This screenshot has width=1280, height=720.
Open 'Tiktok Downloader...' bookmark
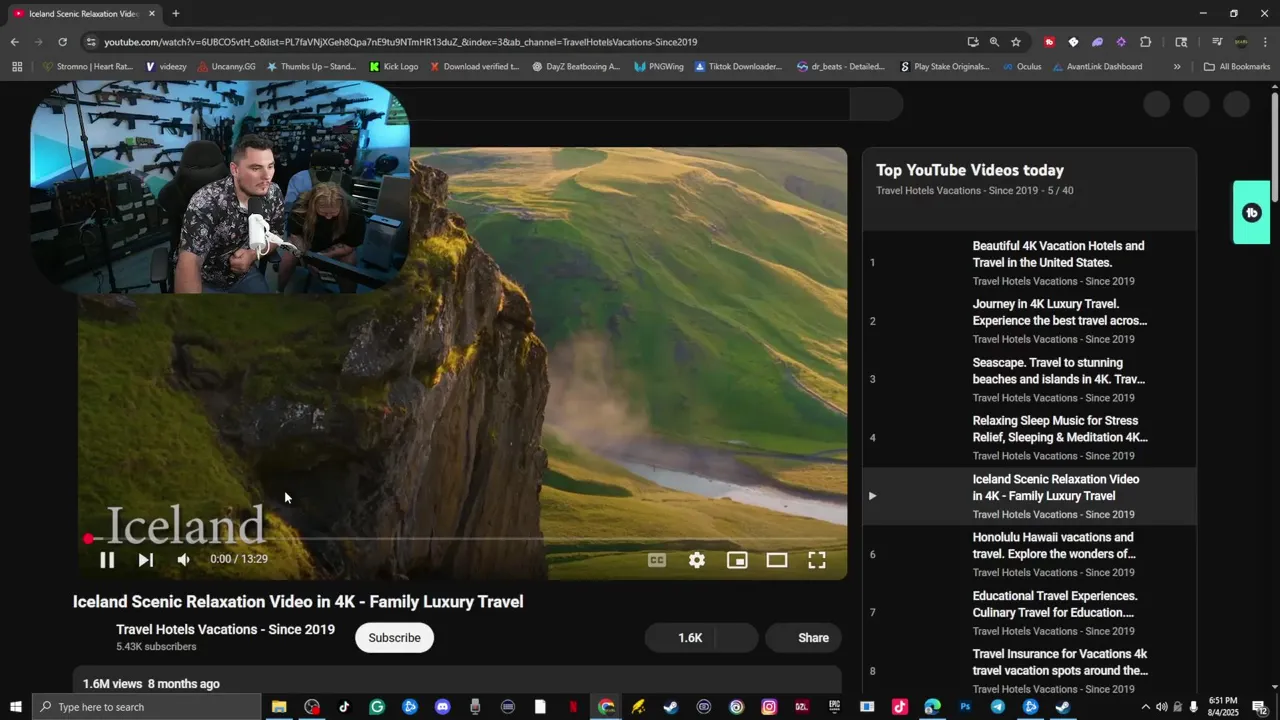[738, 67]
